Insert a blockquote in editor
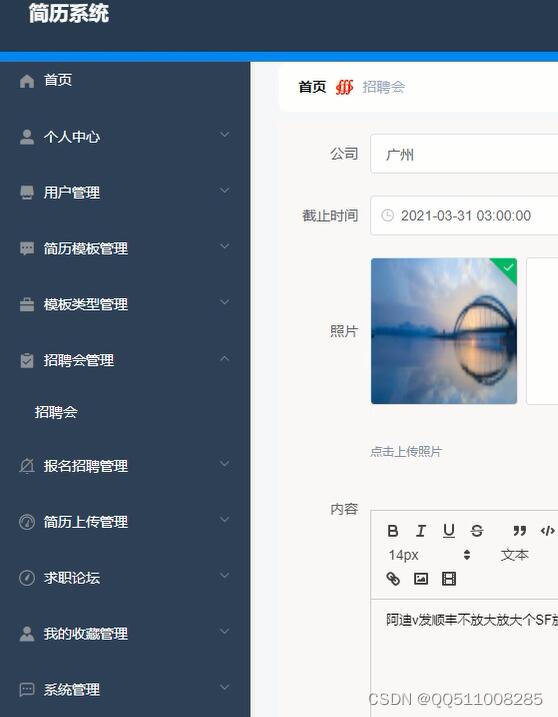 point(519,531)
